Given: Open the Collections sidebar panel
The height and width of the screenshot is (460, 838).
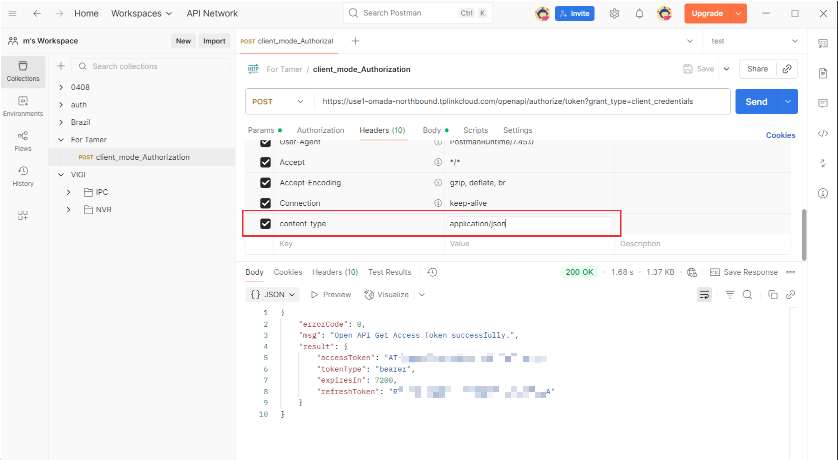Looking at the screenshot, I should [23, 70].
